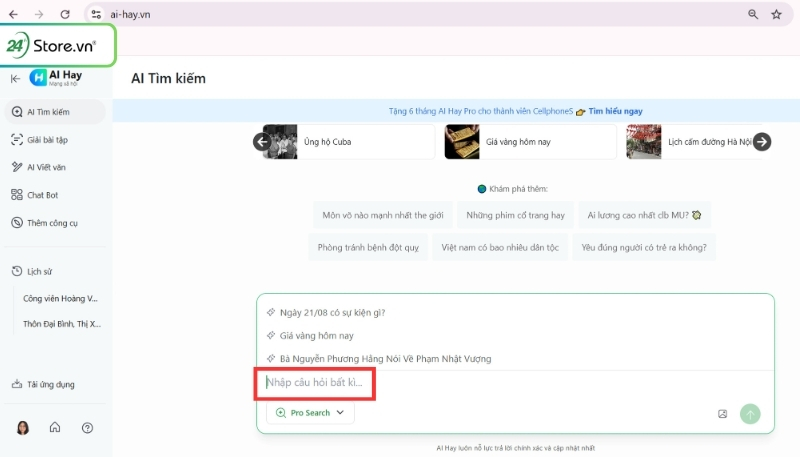Choose suggestion Việt nam có bao nhiêu dân tộc
Screen dimensions: 800x457
[x=500, y=247]
